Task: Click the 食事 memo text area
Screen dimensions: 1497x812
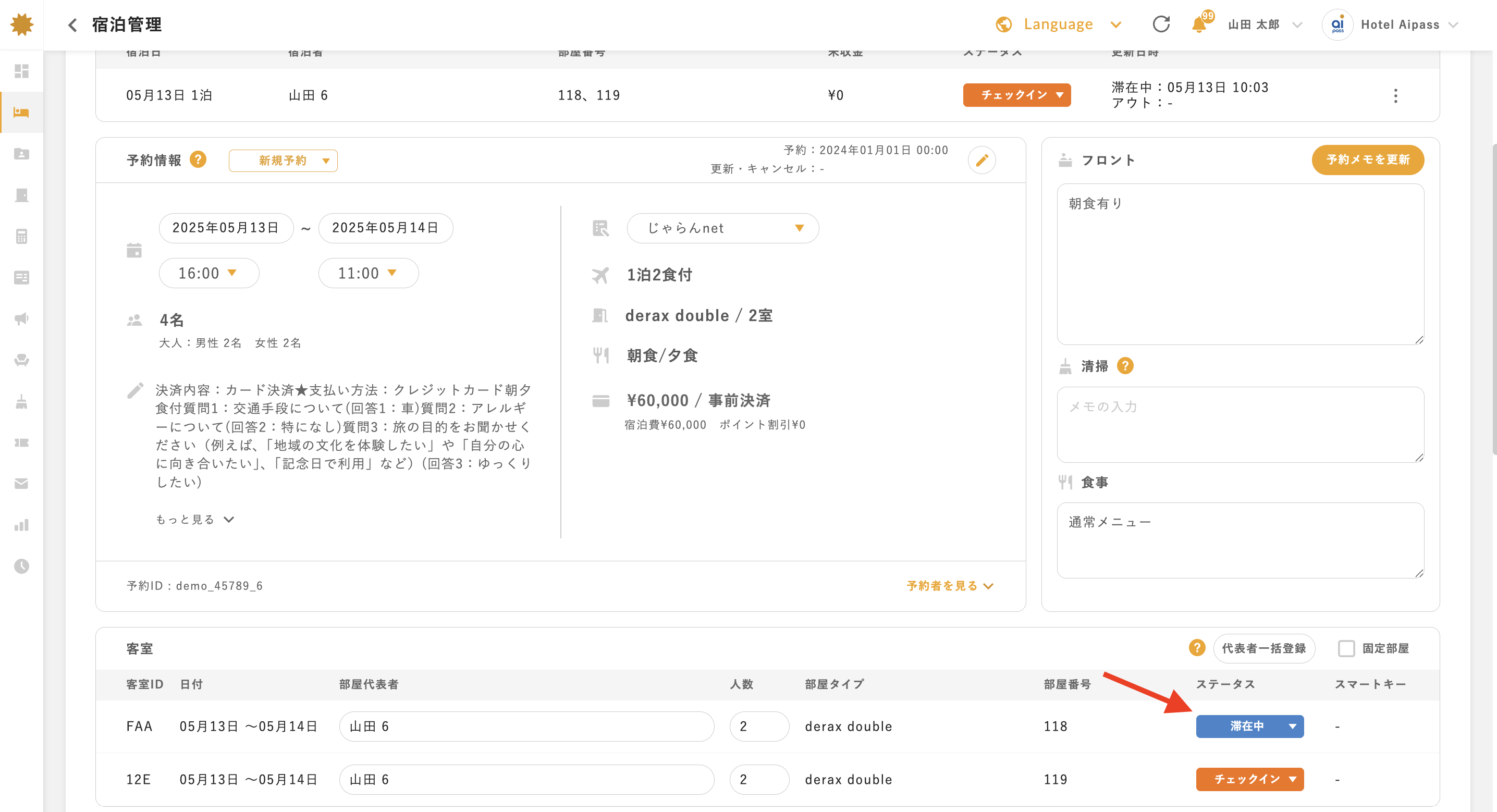Action: 1240,540
